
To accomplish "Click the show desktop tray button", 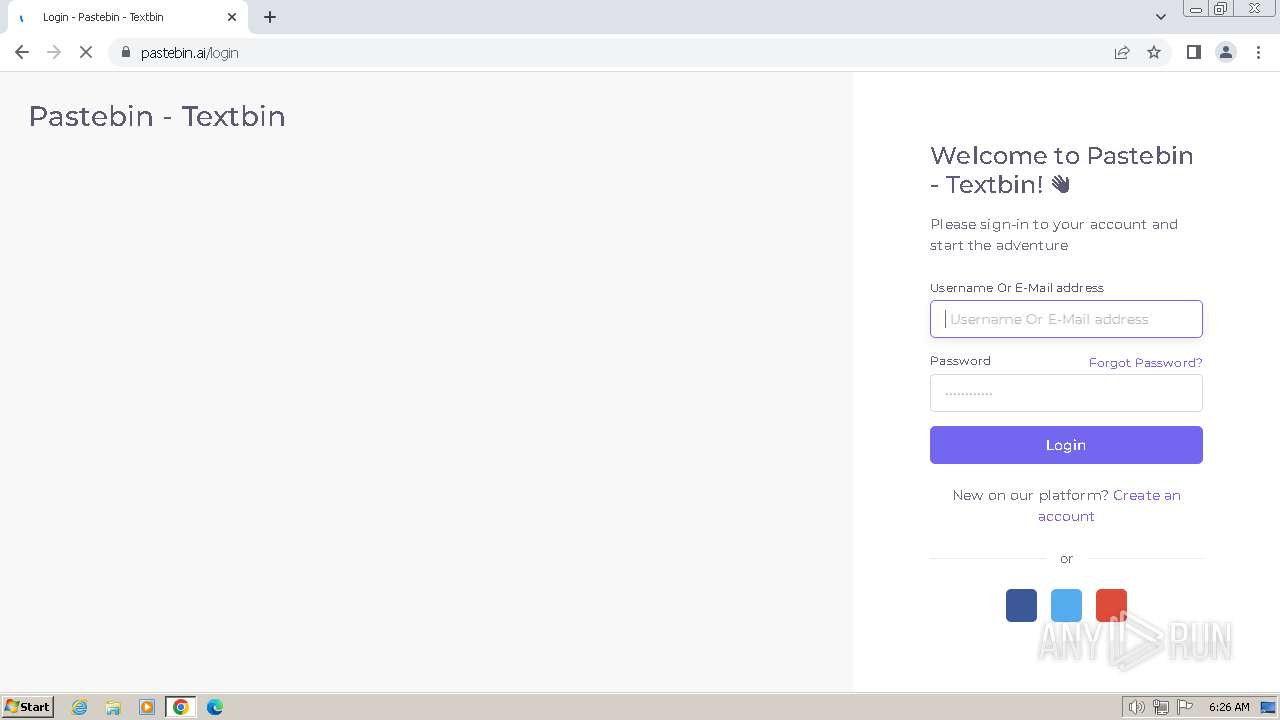I will [1268, 707].
